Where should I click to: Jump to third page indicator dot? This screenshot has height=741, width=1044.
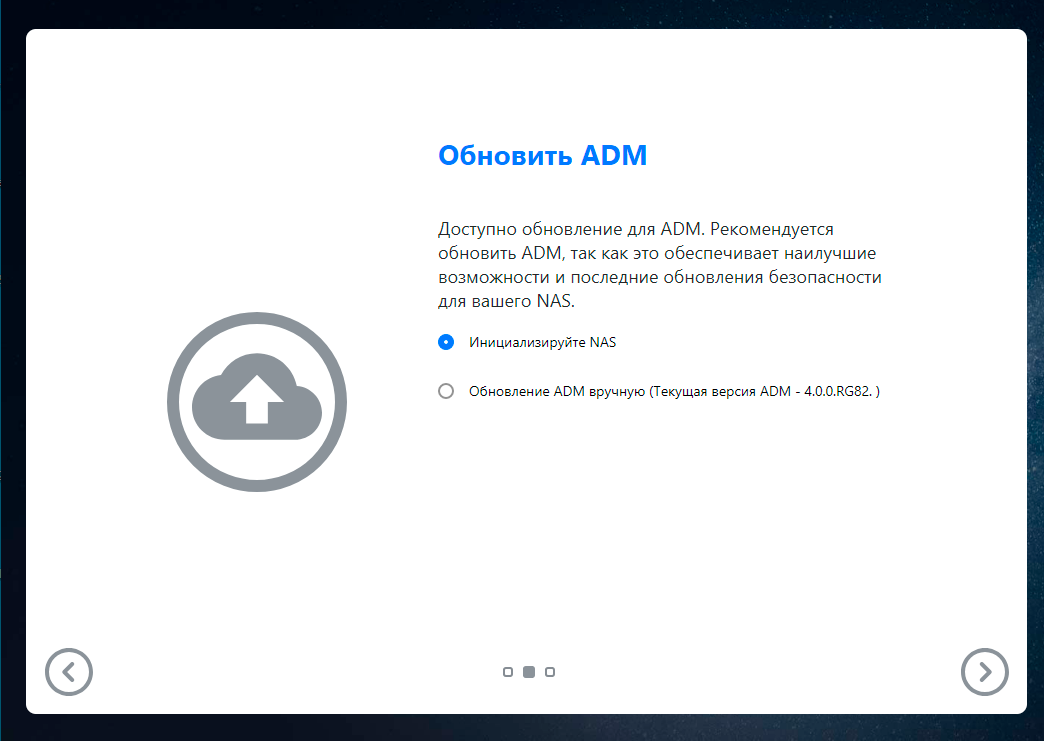[x=550, y=672]
